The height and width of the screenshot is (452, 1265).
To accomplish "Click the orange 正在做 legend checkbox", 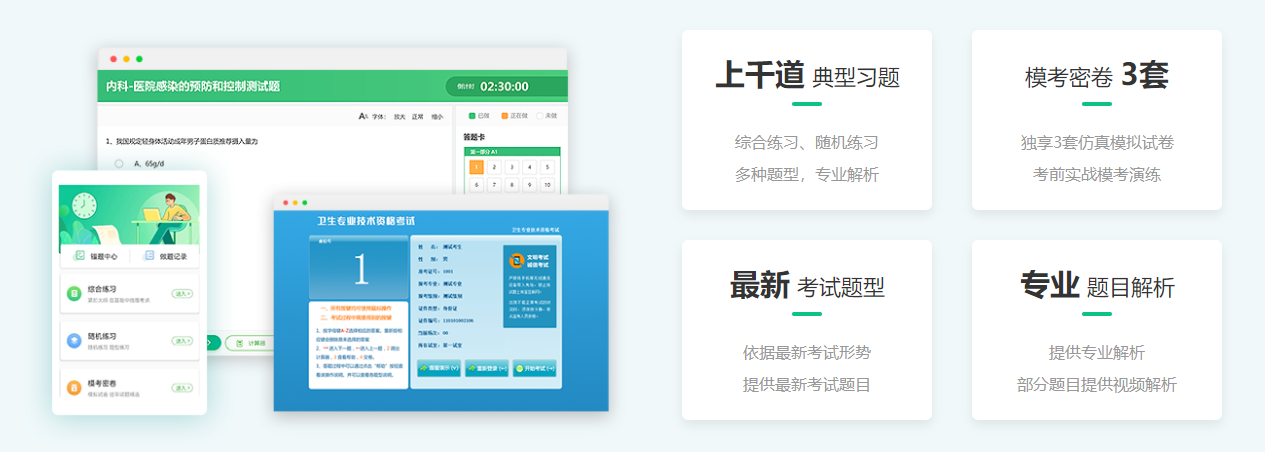I will click(505, 116).
